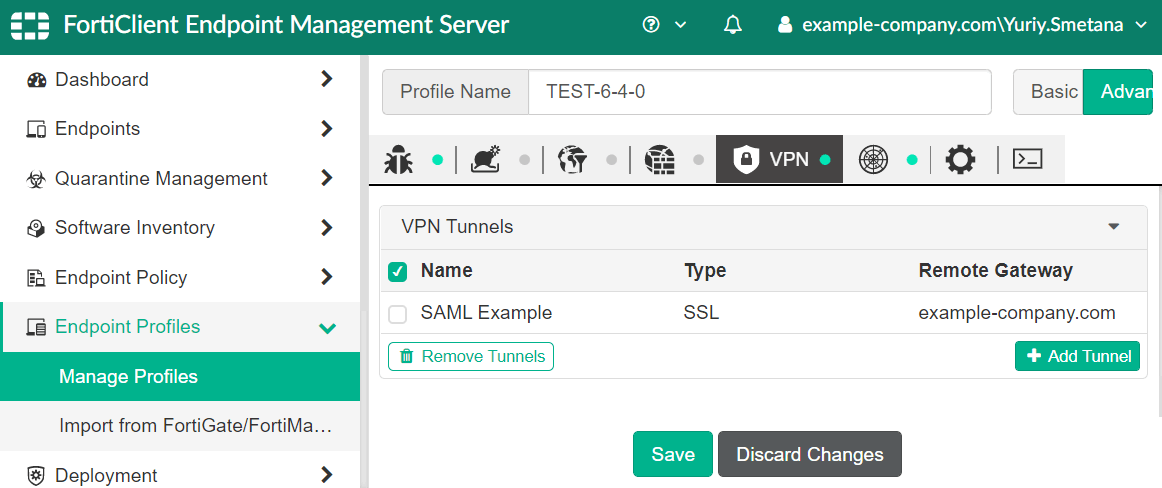Open the Vulnerability Scan radar tab
Screen dimensions: 1162x488
873,160
